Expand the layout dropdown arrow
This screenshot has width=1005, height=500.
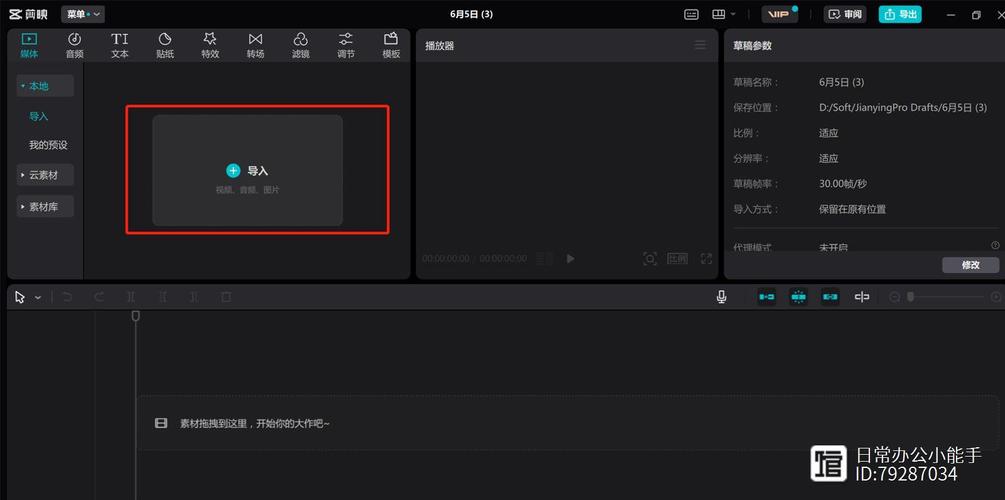pos(733,14)
